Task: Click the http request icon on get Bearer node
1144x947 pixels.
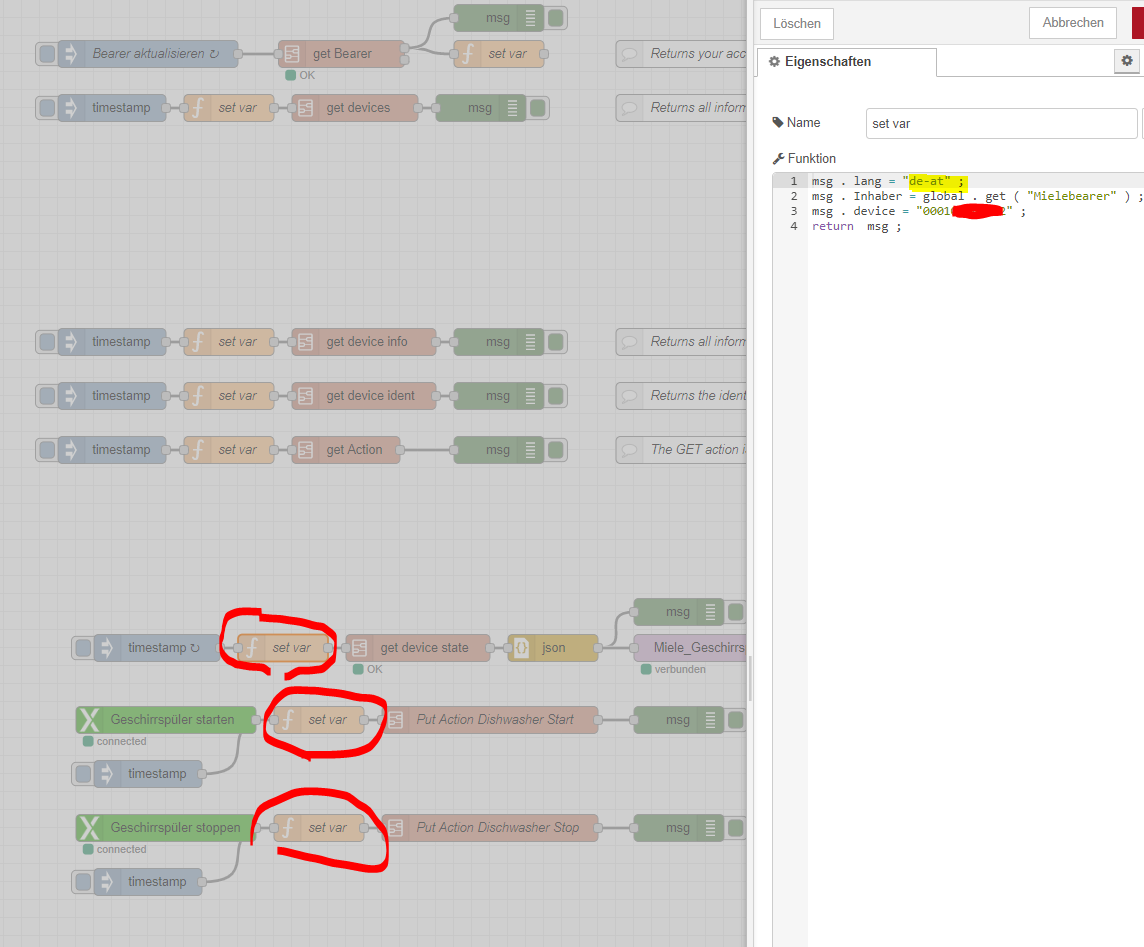Action: (292, 54)
